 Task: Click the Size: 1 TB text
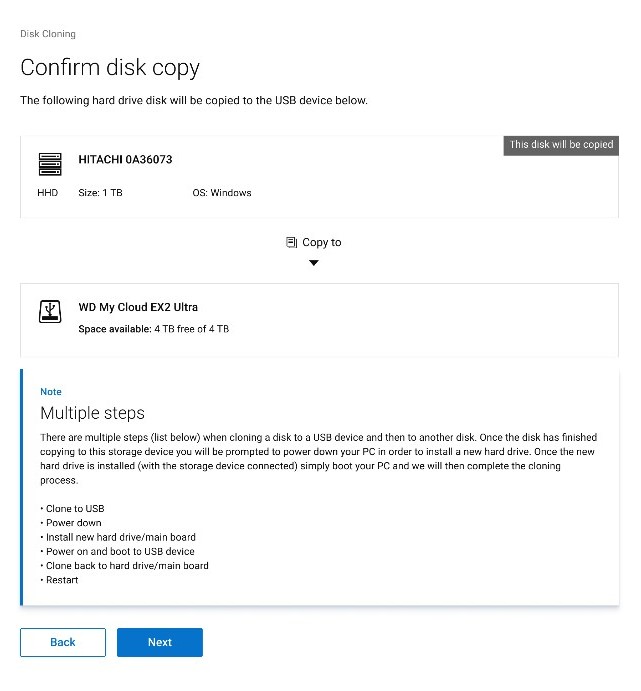click(x=100, y=193)
